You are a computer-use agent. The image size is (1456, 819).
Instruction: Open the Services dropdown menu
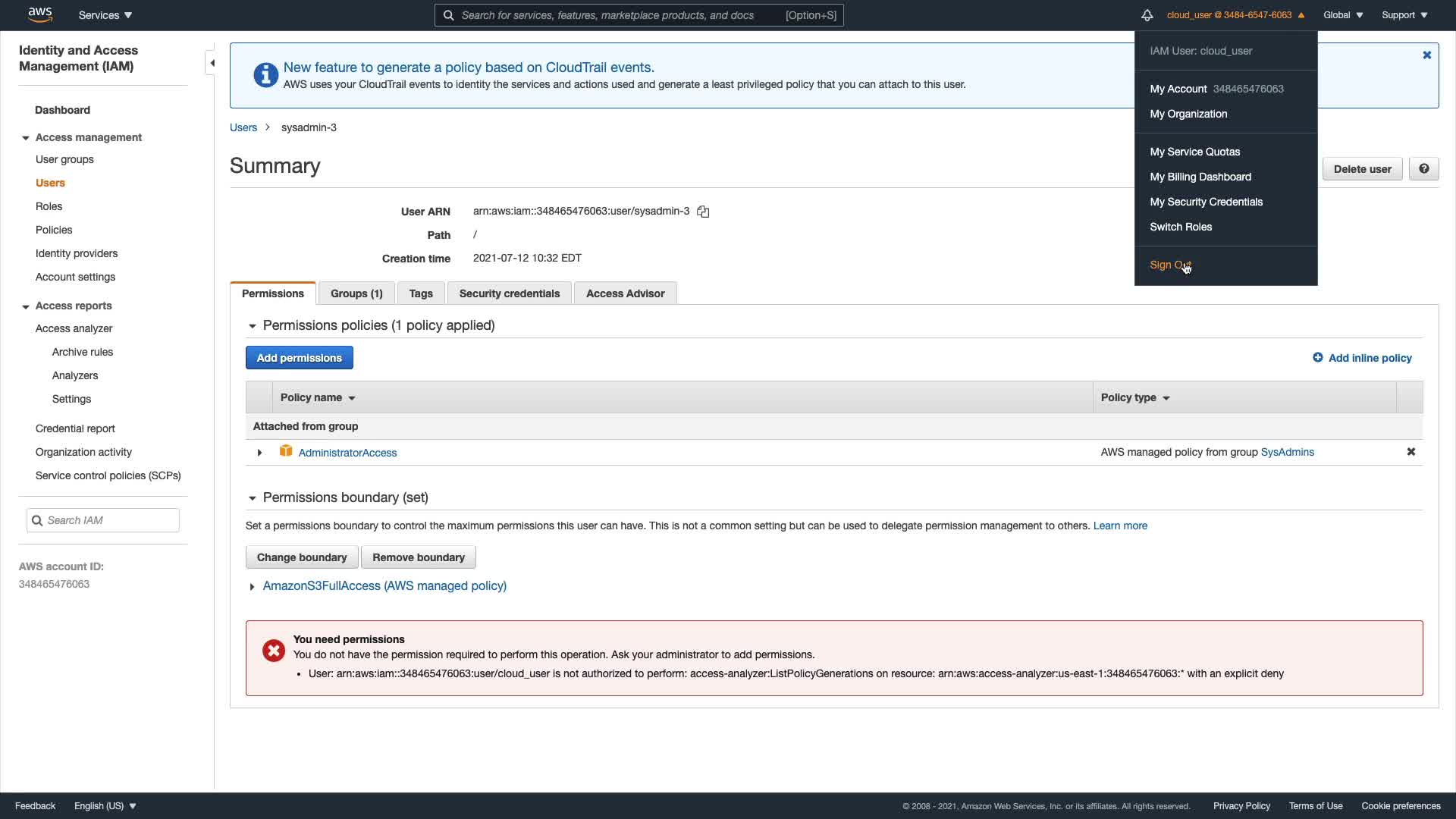[x=105, y=15]
